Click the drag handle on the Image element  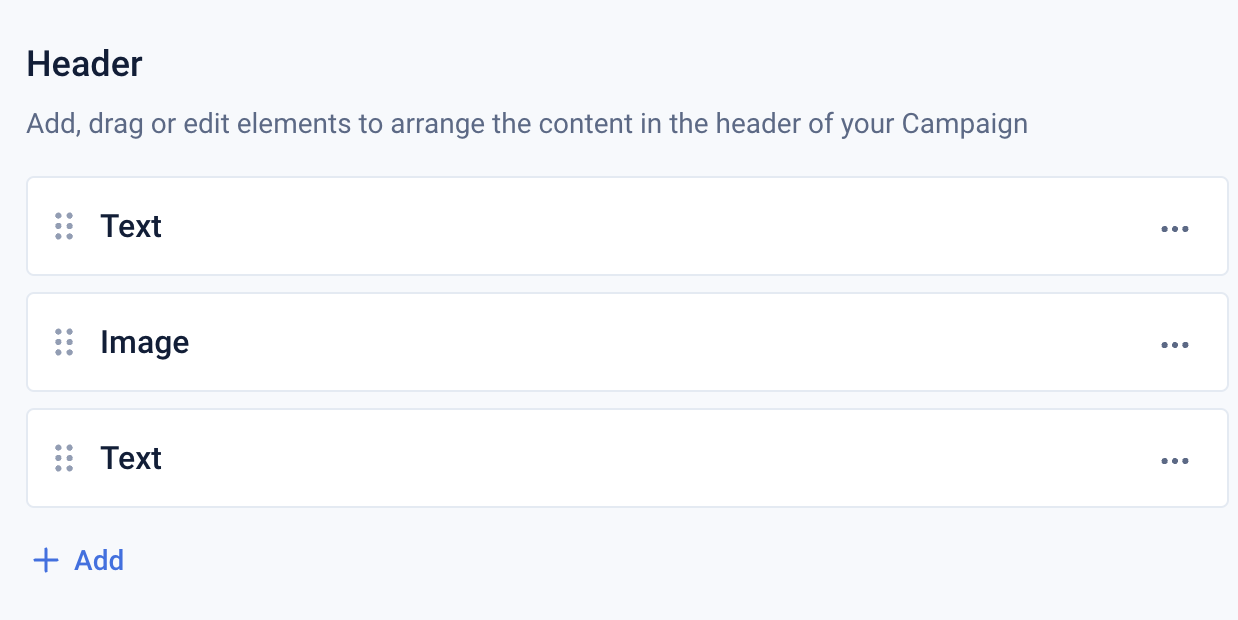(x=64, y=342)
